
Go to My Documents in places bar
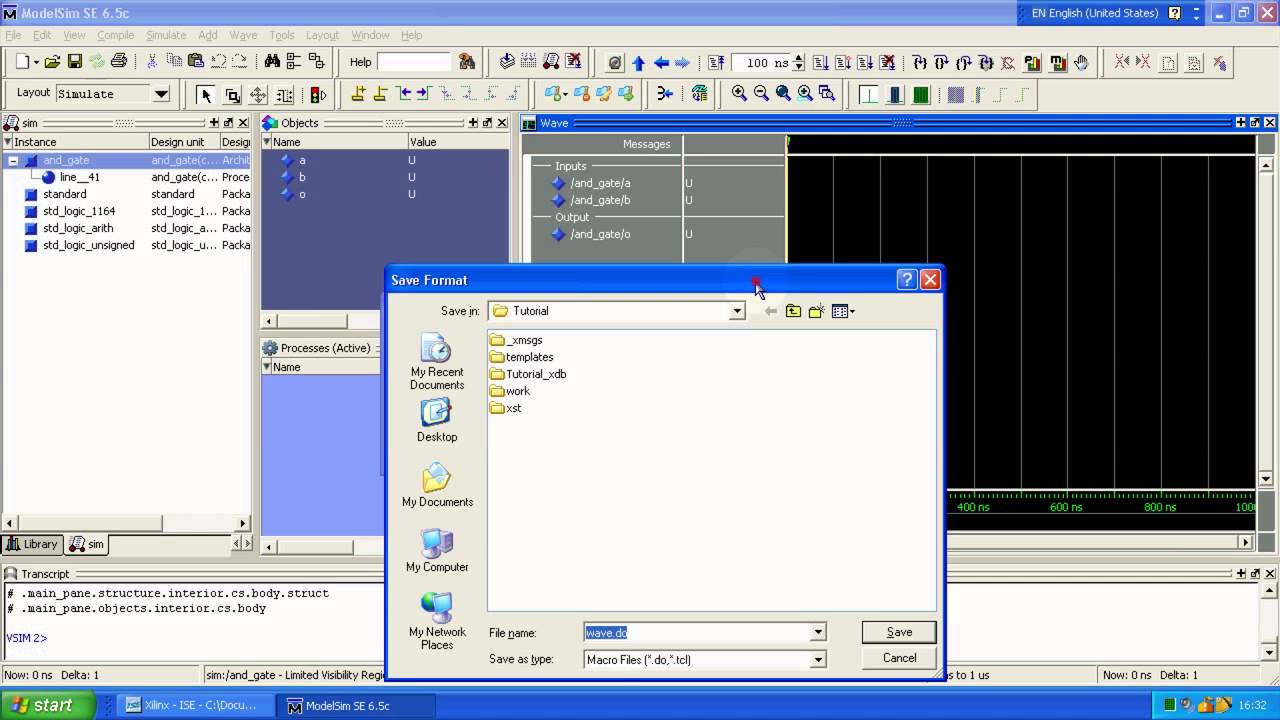click(437, 486)
